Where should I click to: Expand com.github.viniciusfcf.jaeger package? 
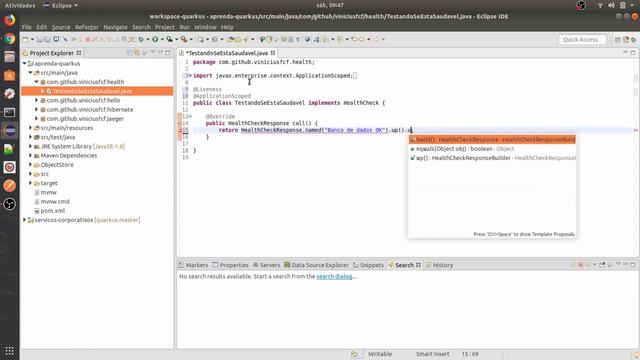pos(36,118)
